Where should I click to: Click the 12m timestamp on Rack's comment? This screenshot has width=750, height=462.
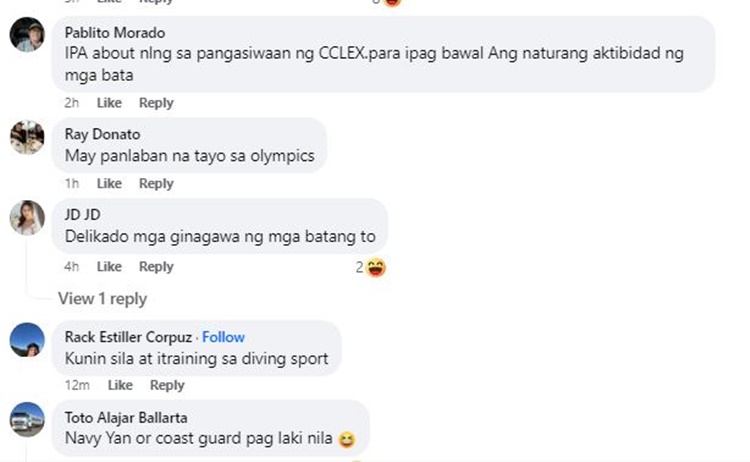pos(77,385)
